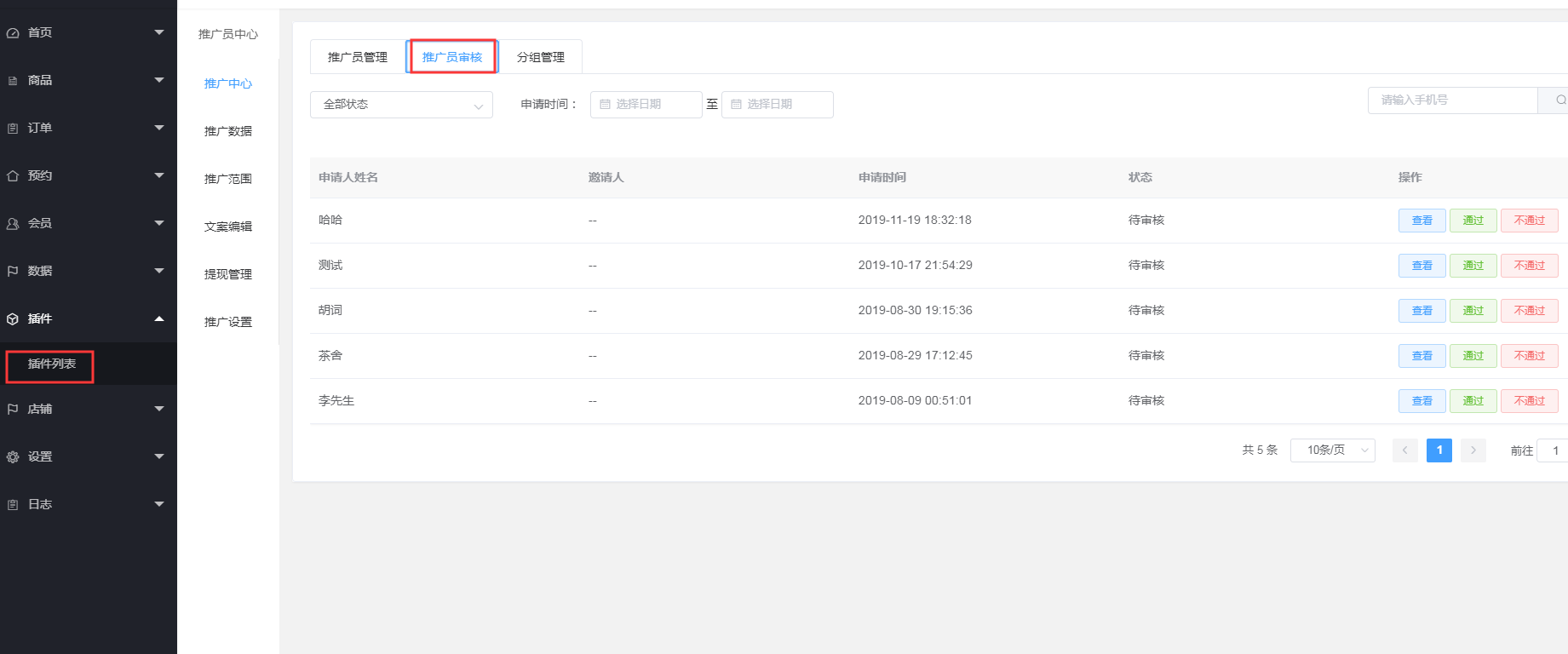Collapse the 插件 menu arrow
Viewport: 1568px width, 654px height.
click(x=159, y=318)
